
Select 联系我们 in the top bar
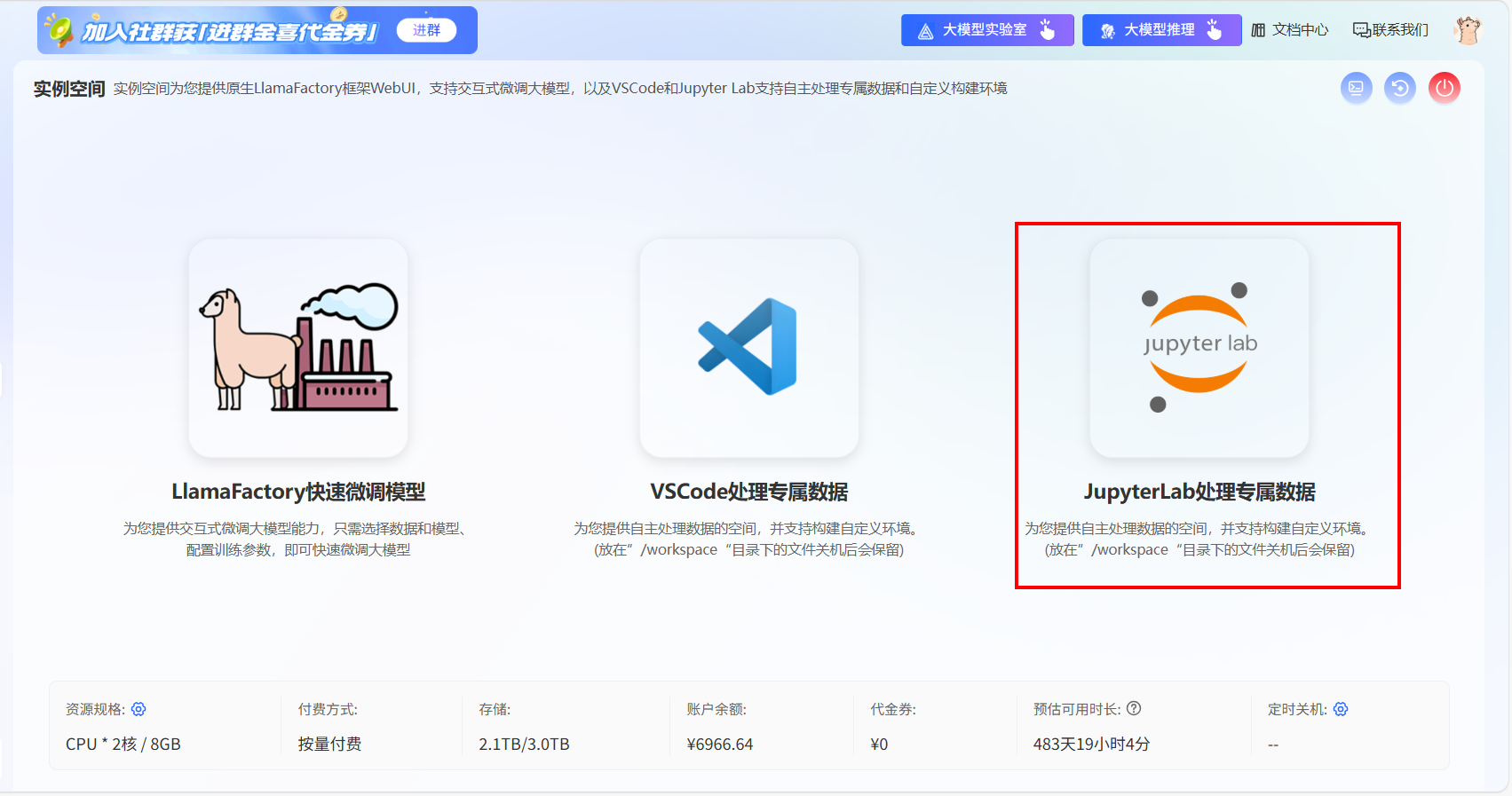pos(1390,30)
